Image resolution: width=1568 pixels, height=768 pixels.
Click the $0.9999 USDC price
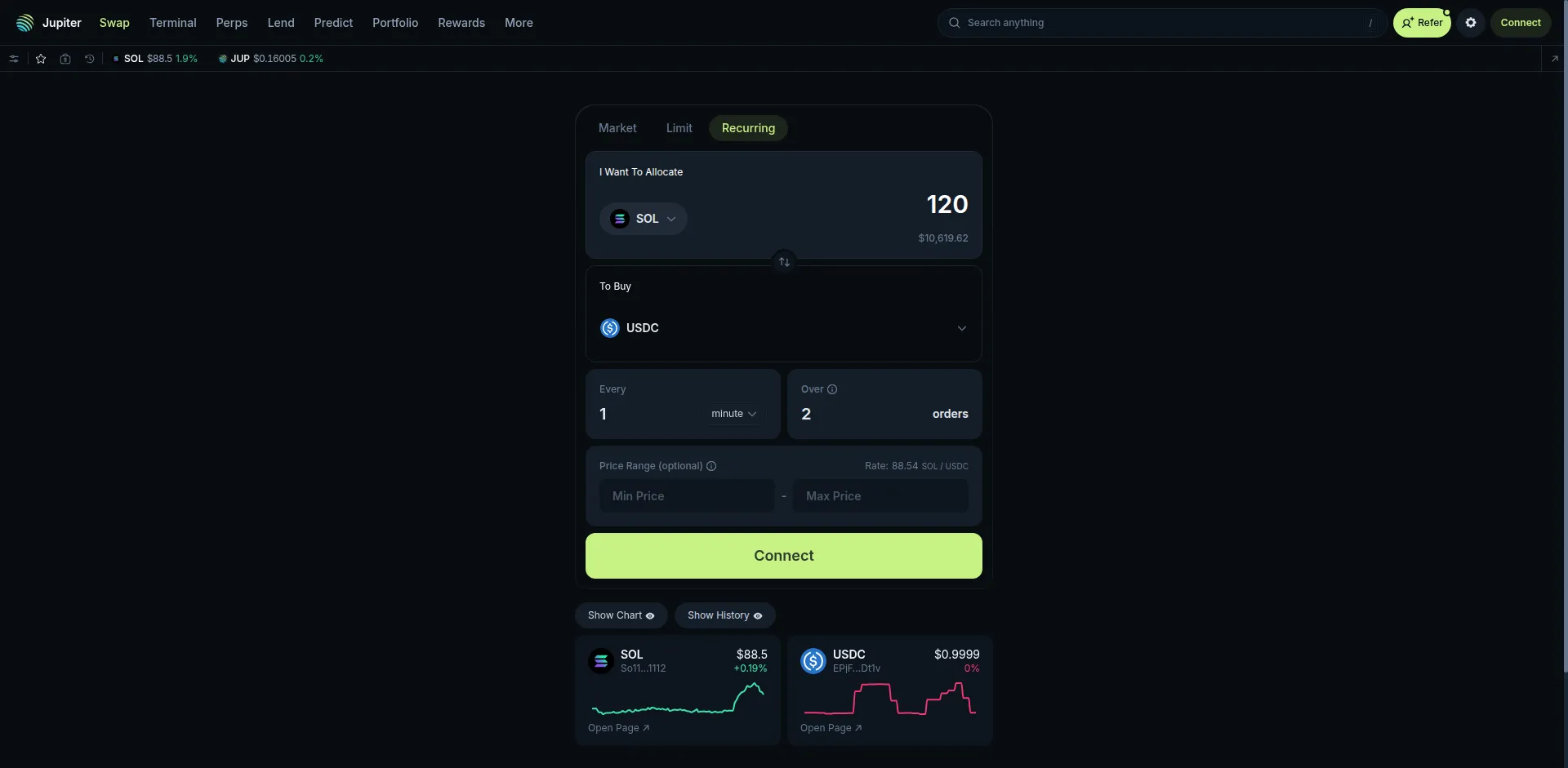click(x=957, y=655)
